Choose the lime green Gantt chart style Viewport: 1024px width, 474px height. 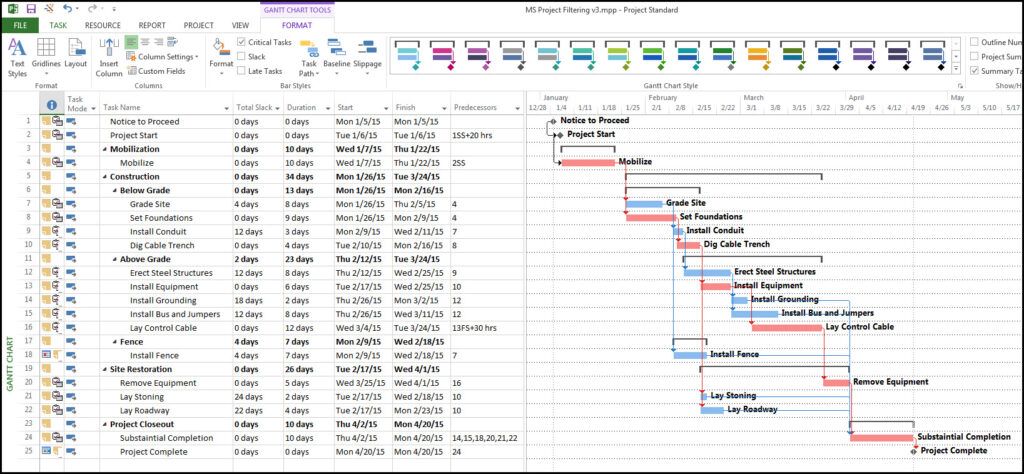618,54
